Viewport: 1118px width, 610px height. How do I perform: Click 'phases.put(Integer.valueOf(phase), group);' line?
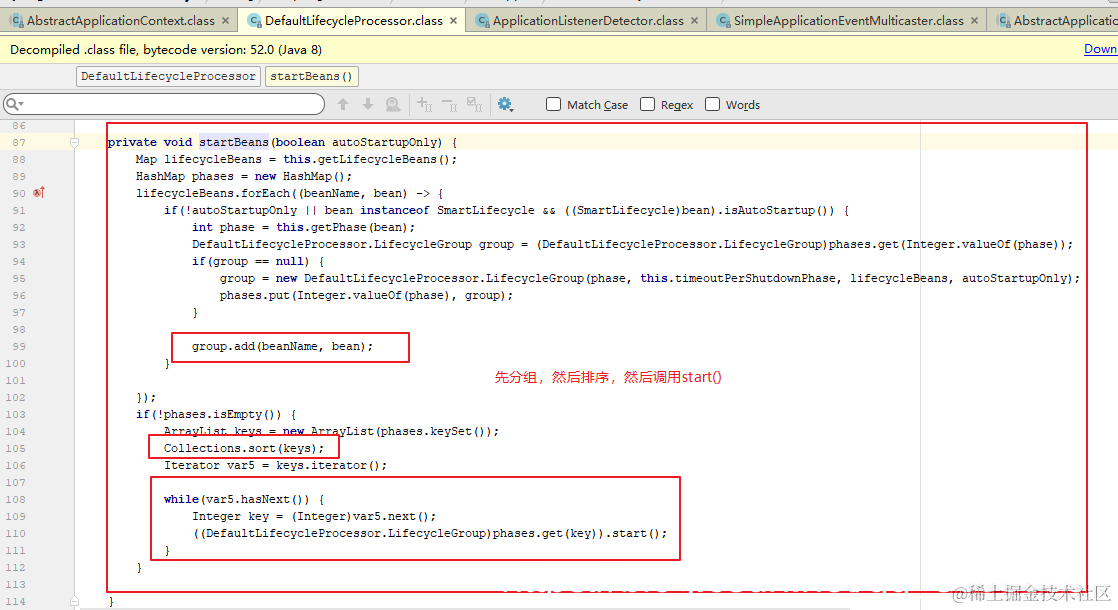[x=366, y=295]
